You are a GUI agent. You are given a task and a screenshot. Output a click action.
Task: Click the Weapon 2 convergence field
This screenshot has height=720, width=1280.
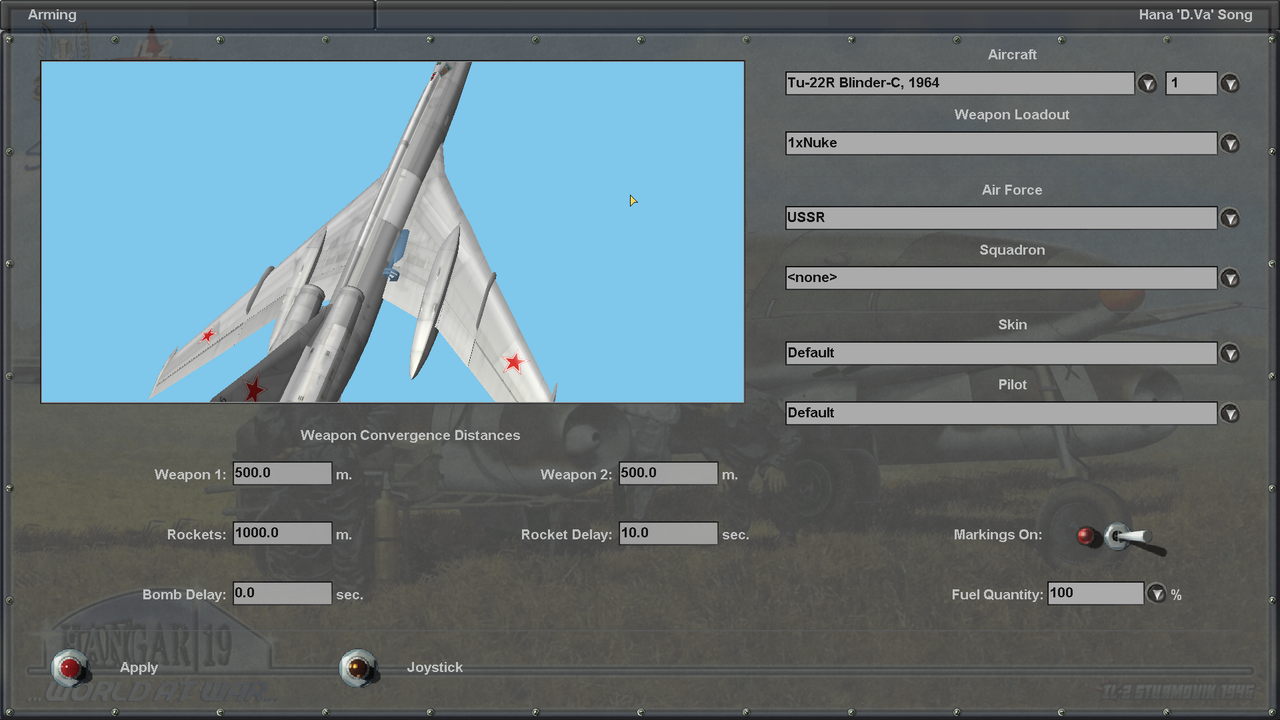pos(668,473)
